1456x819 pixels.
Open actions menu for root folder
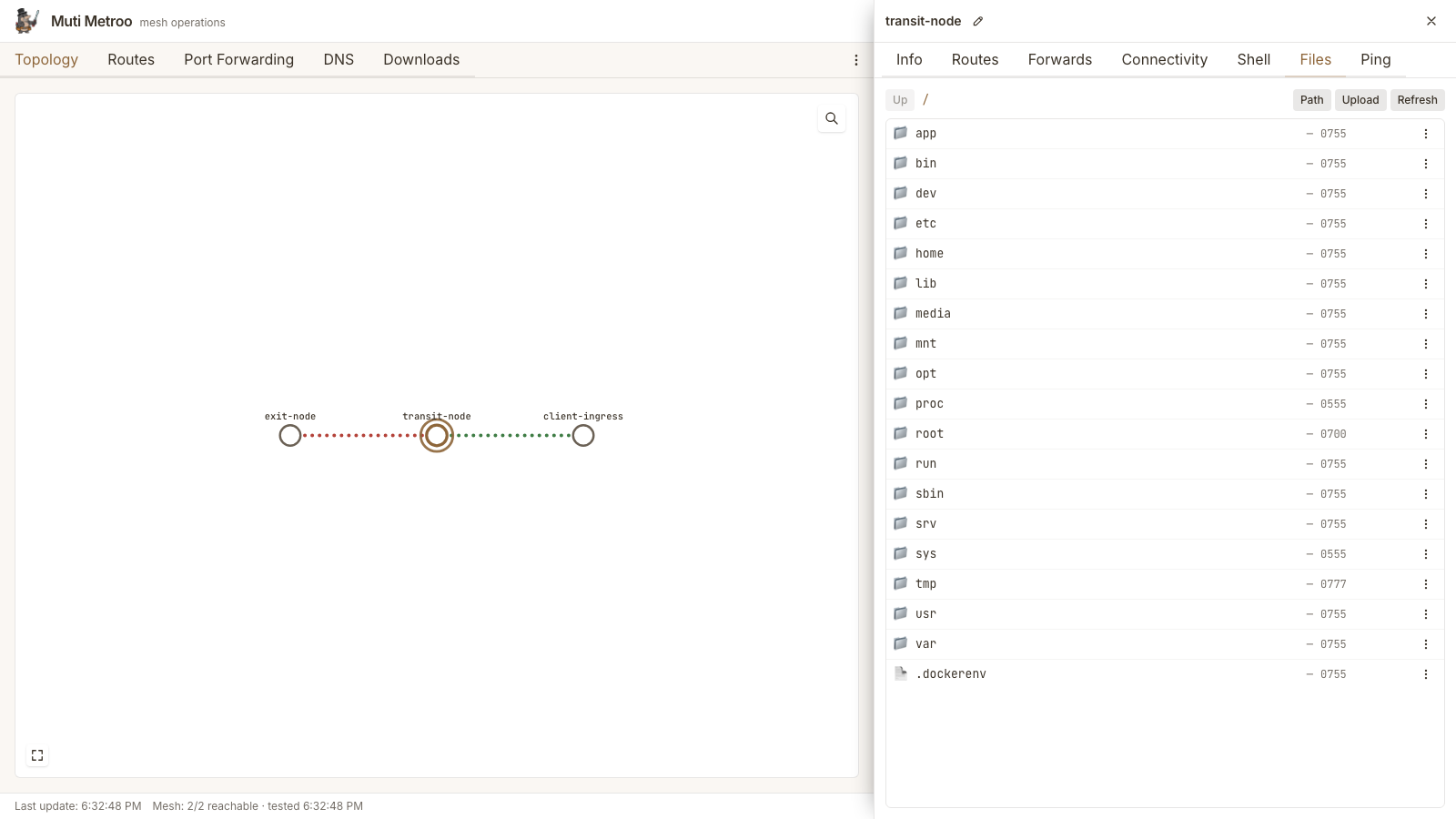coord(1426,434)
